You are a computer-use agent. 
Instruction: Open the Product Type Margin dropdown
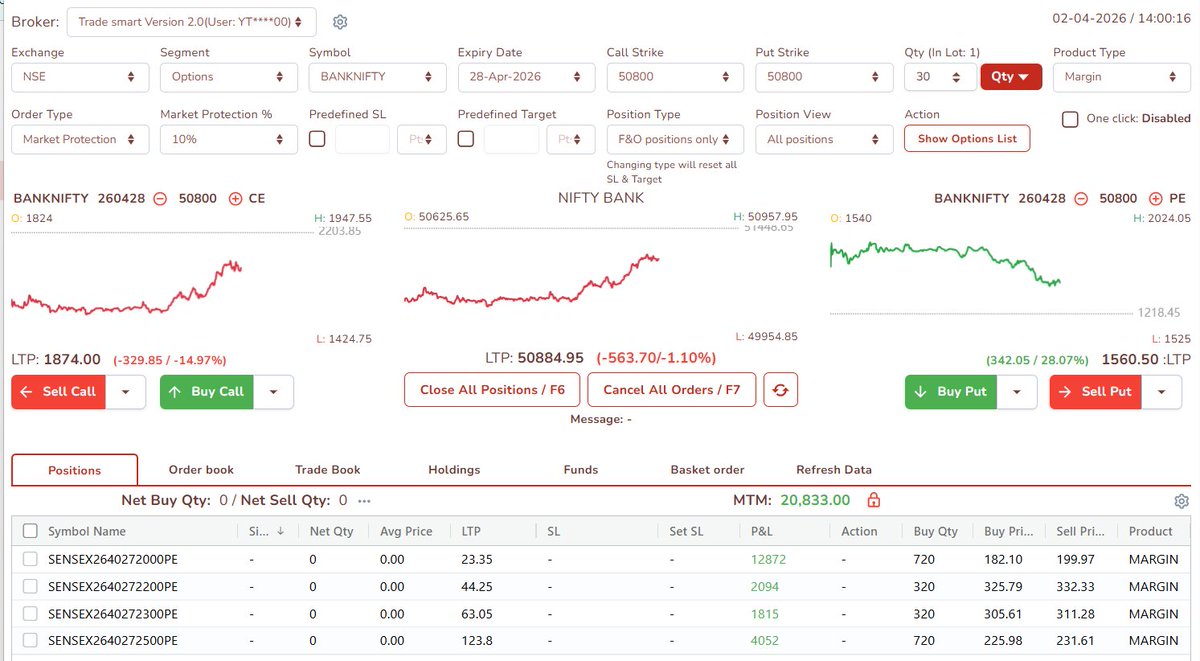[x=1121, y=77]
